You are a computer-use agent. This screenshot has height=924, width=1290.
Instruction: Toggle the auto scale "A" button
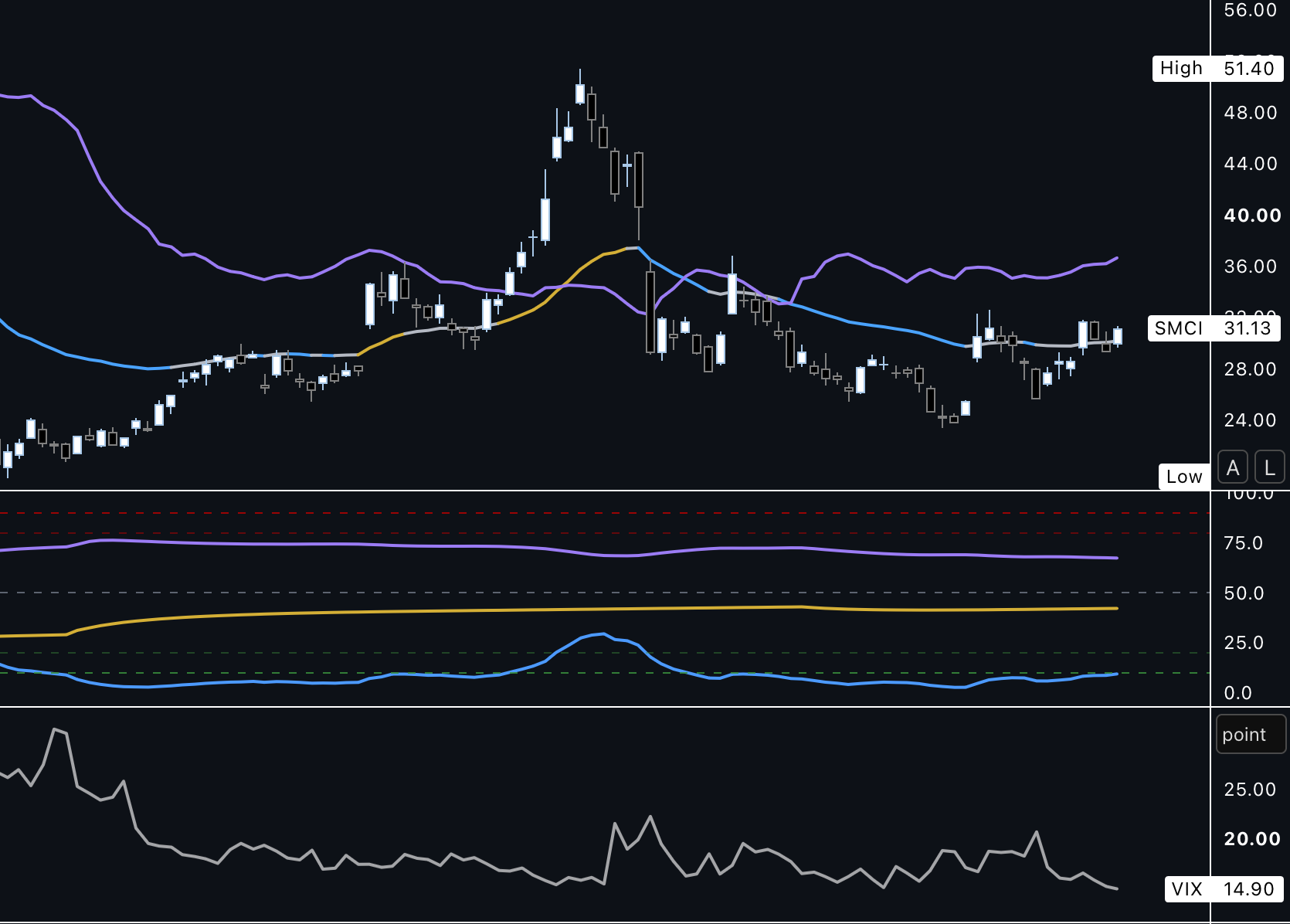coord(1233,467)
